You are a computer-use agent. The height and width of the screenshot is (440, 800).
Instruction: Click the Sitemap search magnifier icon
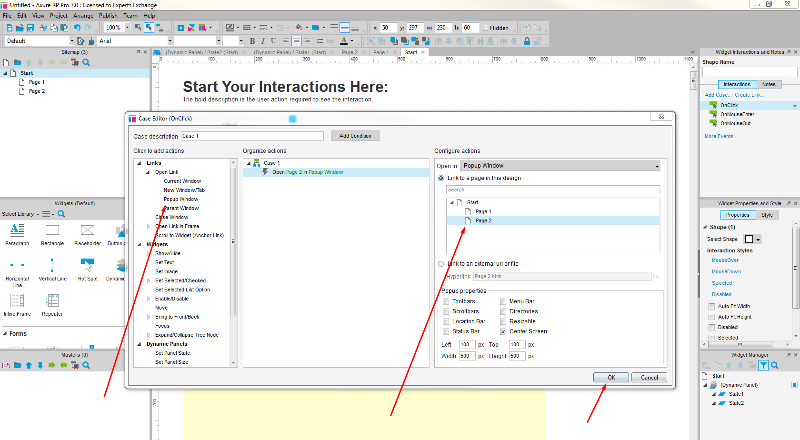86,62
